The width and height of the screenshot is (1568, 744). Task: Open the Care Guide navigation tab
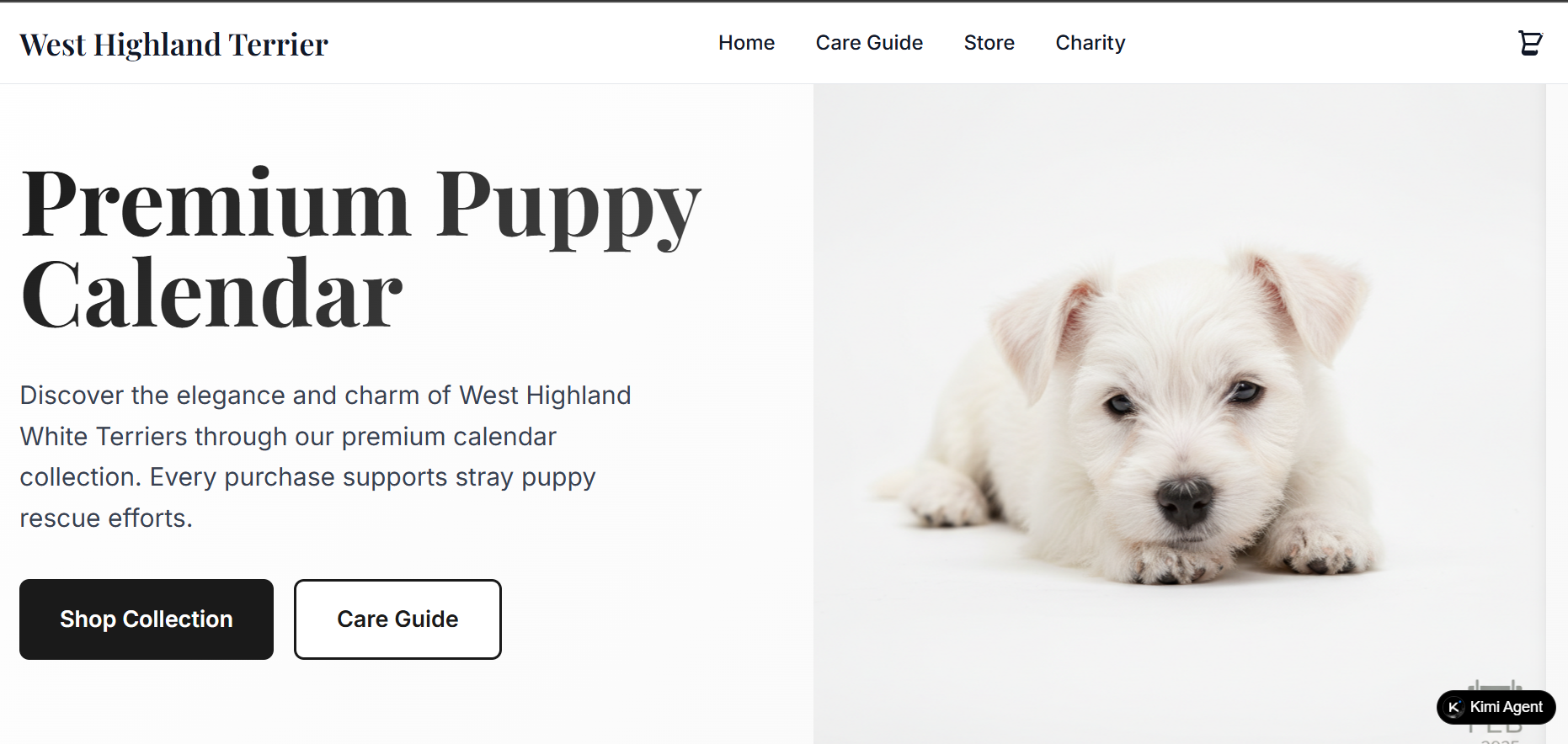pyautogui.click(x=868, y=42)
